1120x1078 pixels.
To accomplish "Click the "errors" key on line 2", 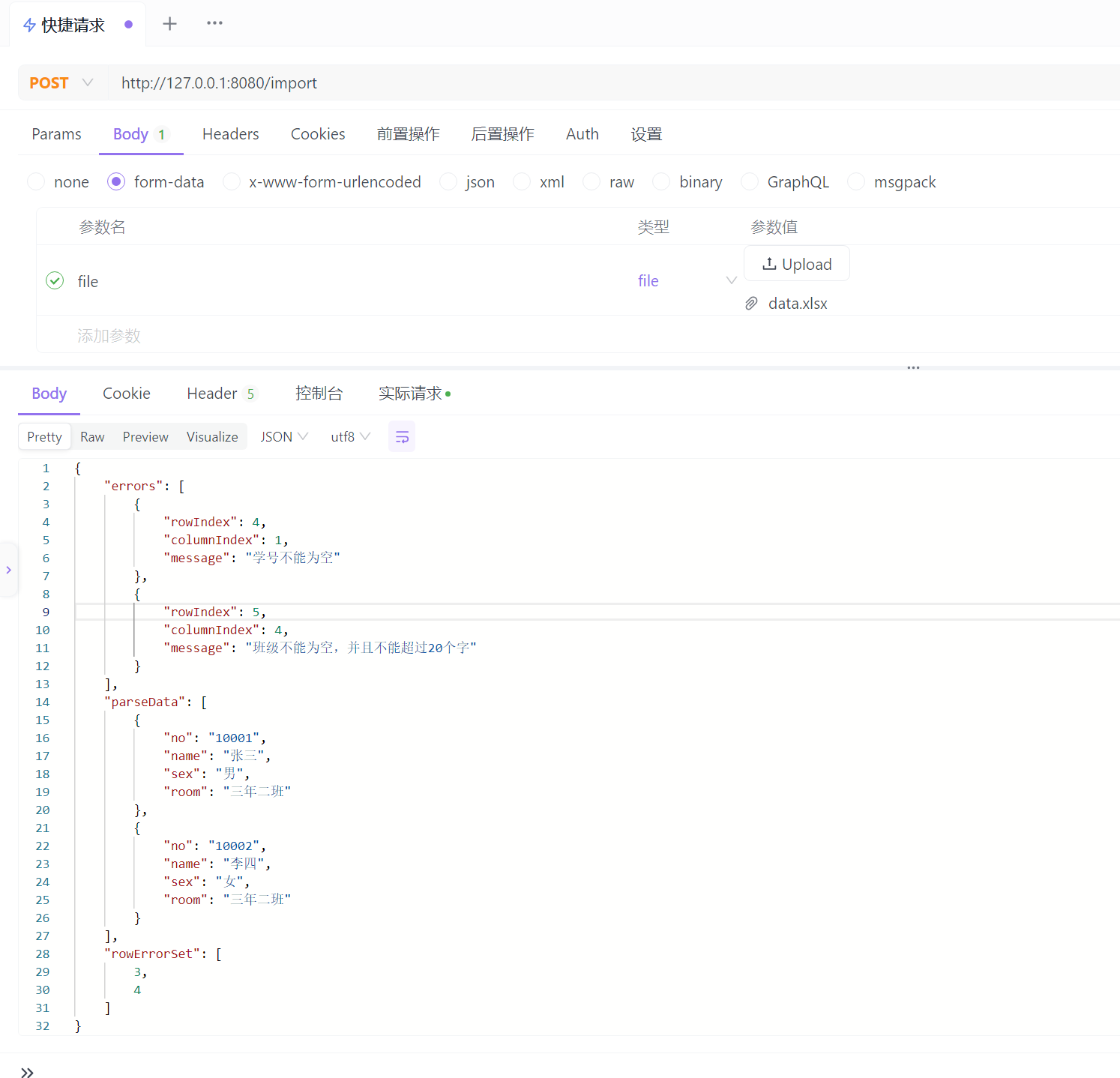I will pos(133,487).
